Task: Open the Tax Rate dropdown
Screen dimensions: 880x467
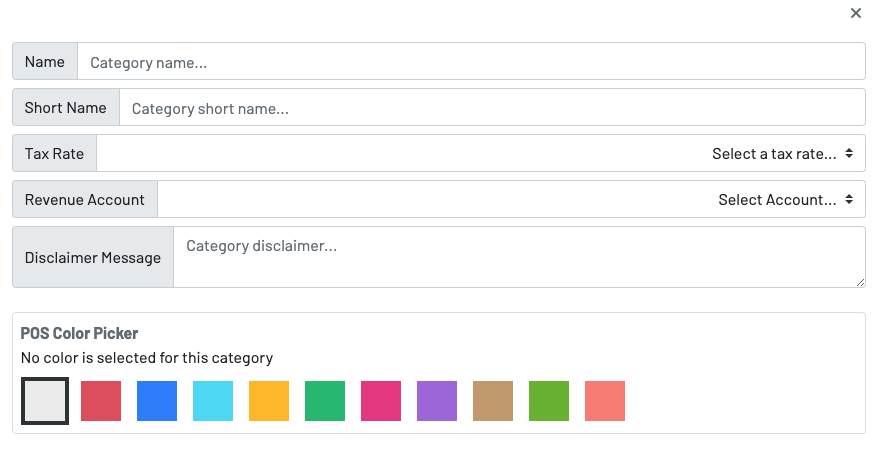Action: (480, 154)
